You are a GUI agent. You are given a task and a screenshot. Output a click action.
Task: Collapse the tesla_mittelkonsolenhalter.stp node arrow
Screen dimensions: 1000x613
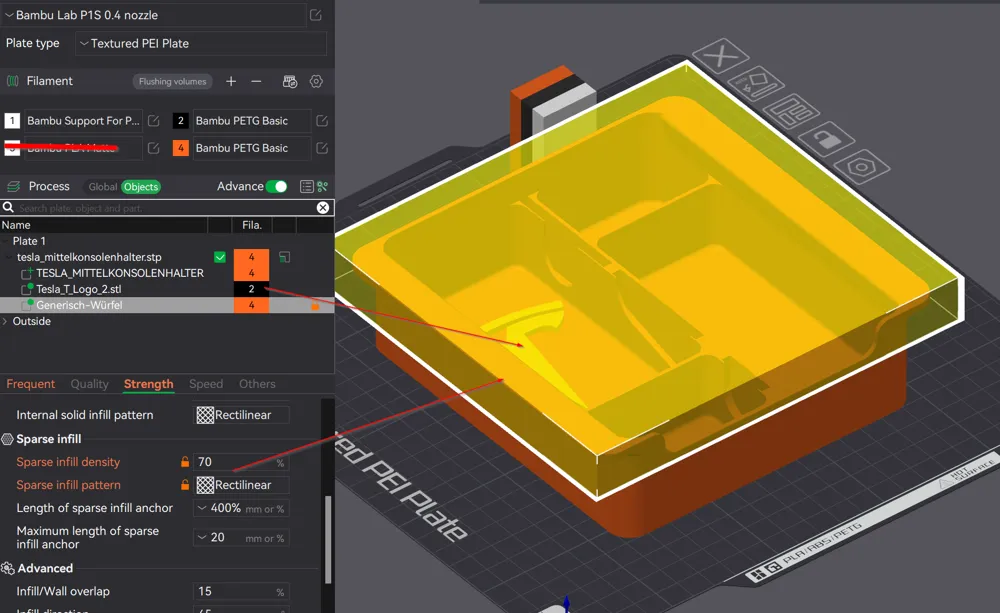pyautogui.click(x=9, y=257)
